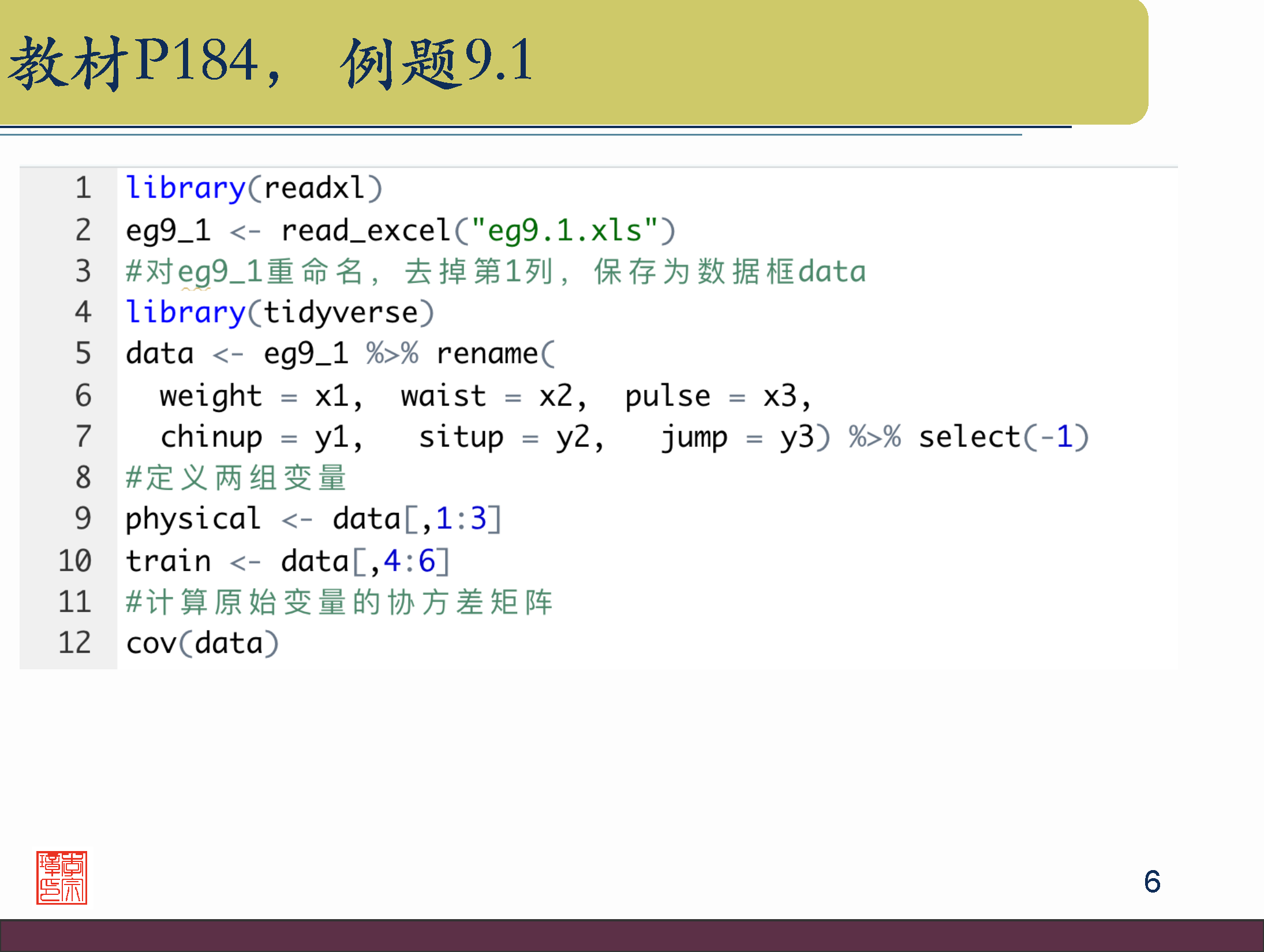The height and width of the screenshot is (952, 1264).
Task: Click the red seal logo icon
Action: click(62, 877)
